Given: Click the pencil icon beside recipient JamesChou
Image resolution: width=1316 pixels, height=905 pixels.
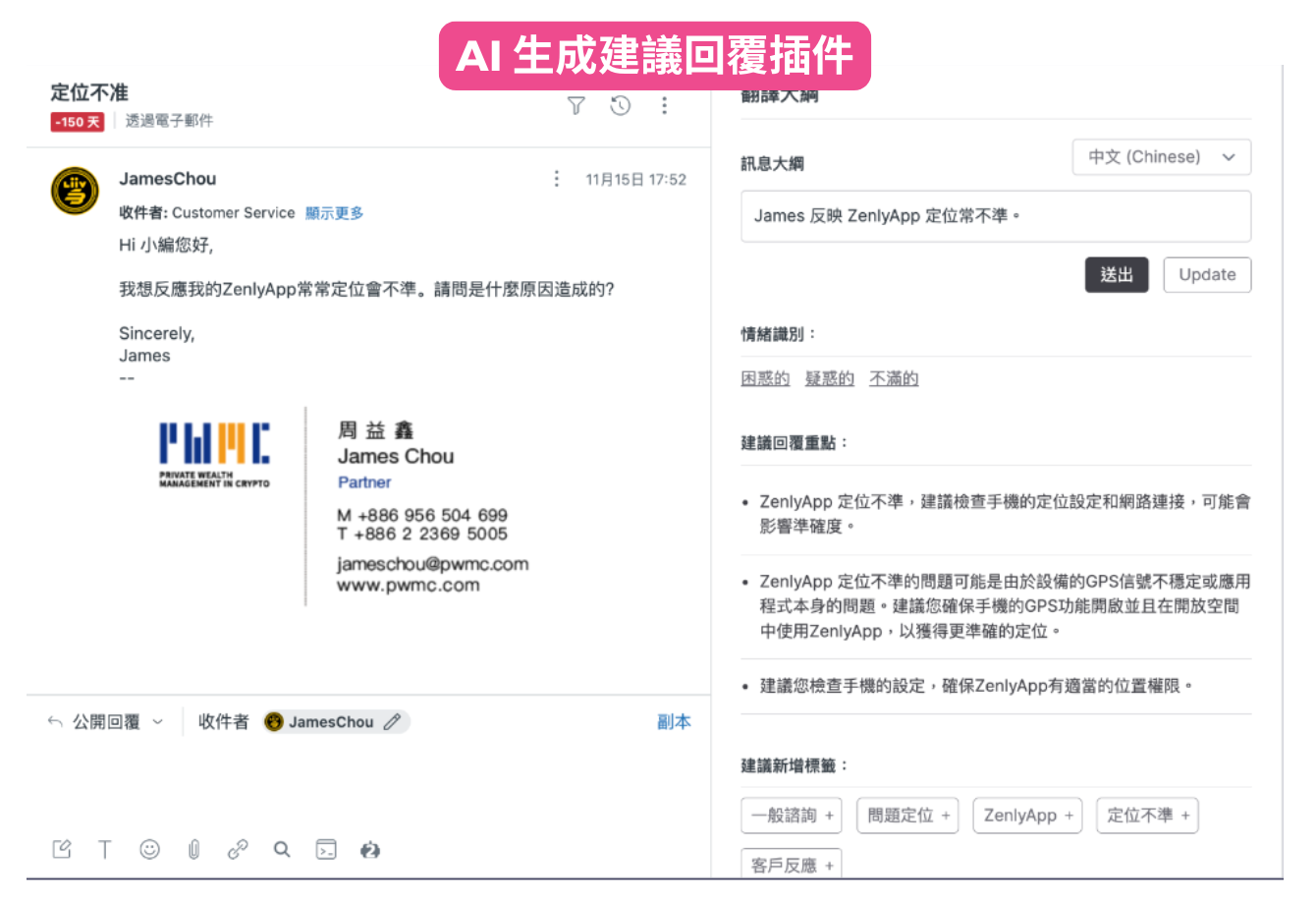Looking at the screenshot, I should pyautogui.click(x=392, y=722).
